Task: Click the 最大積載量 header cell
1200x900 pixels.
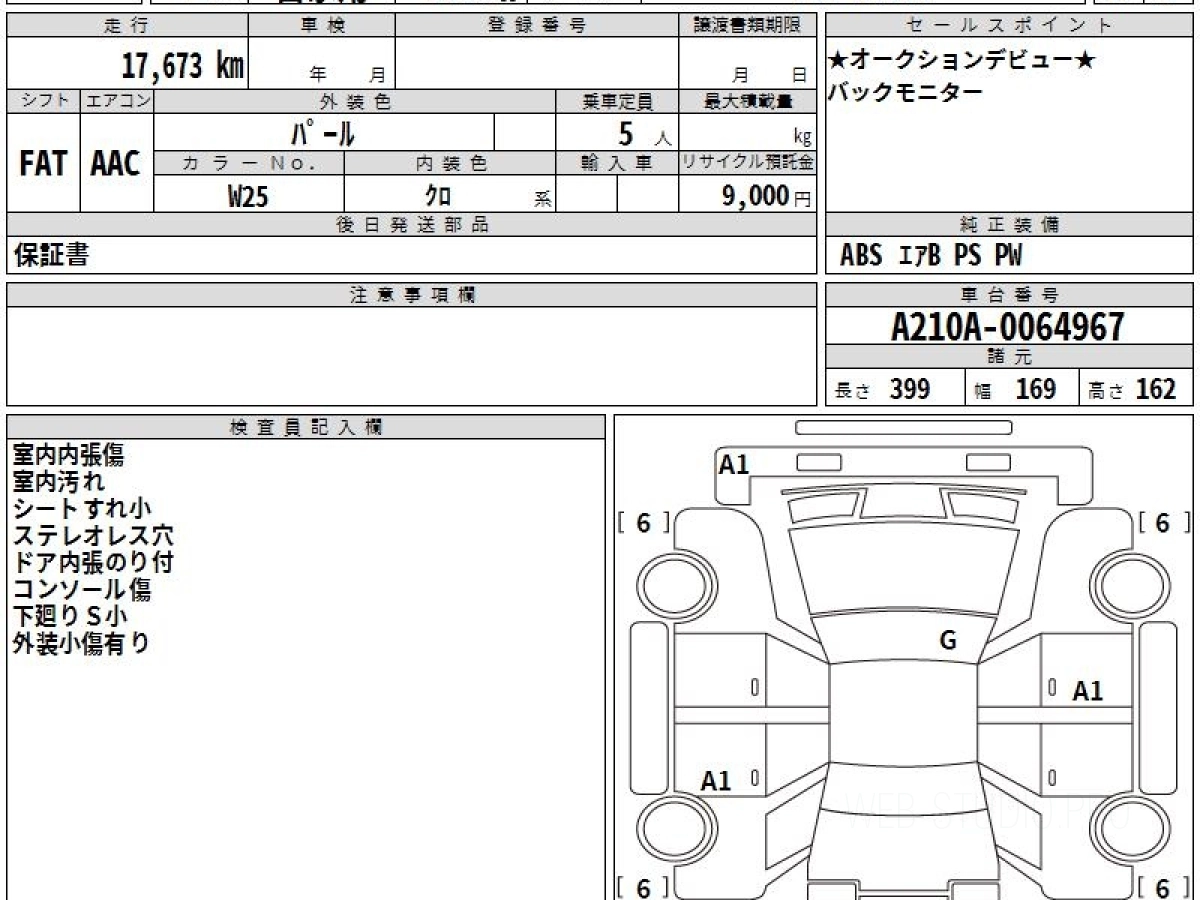Action: tap(748, 101)
